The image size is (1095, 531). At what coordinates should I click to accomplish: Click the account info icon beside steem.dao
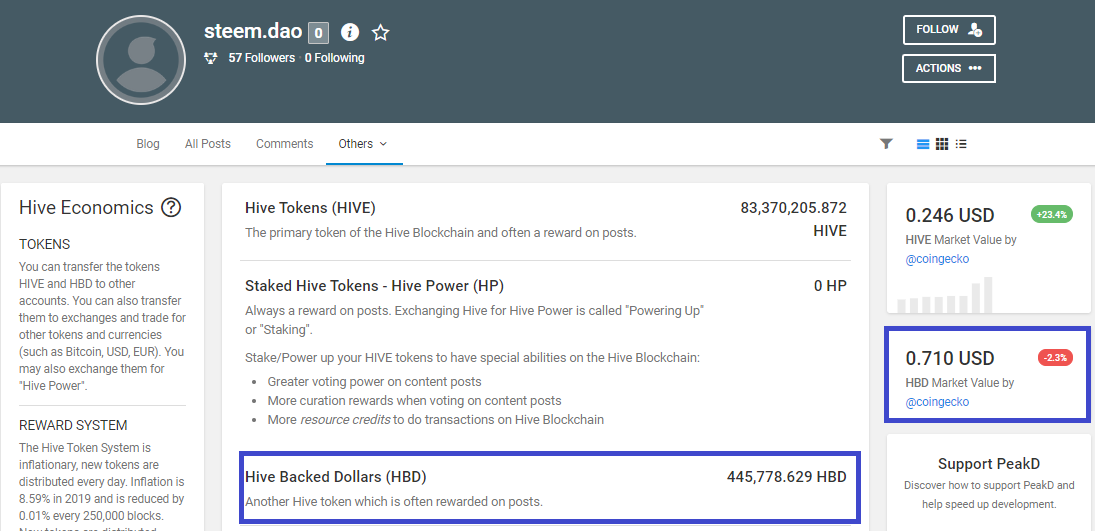click(350, 32)
